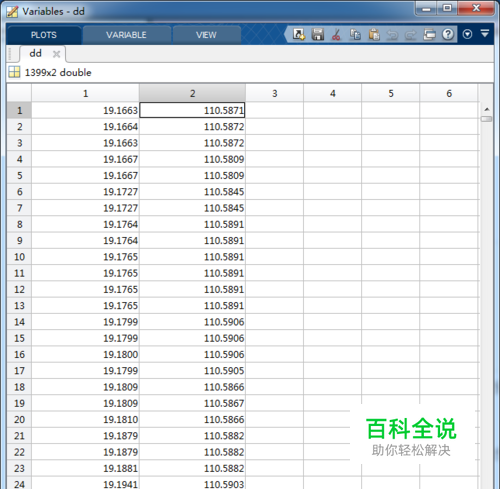Select empty cell in column 3, row 1
Viewport: 500px width, 489px height.
pyautogui.click(x=275, y=110)
